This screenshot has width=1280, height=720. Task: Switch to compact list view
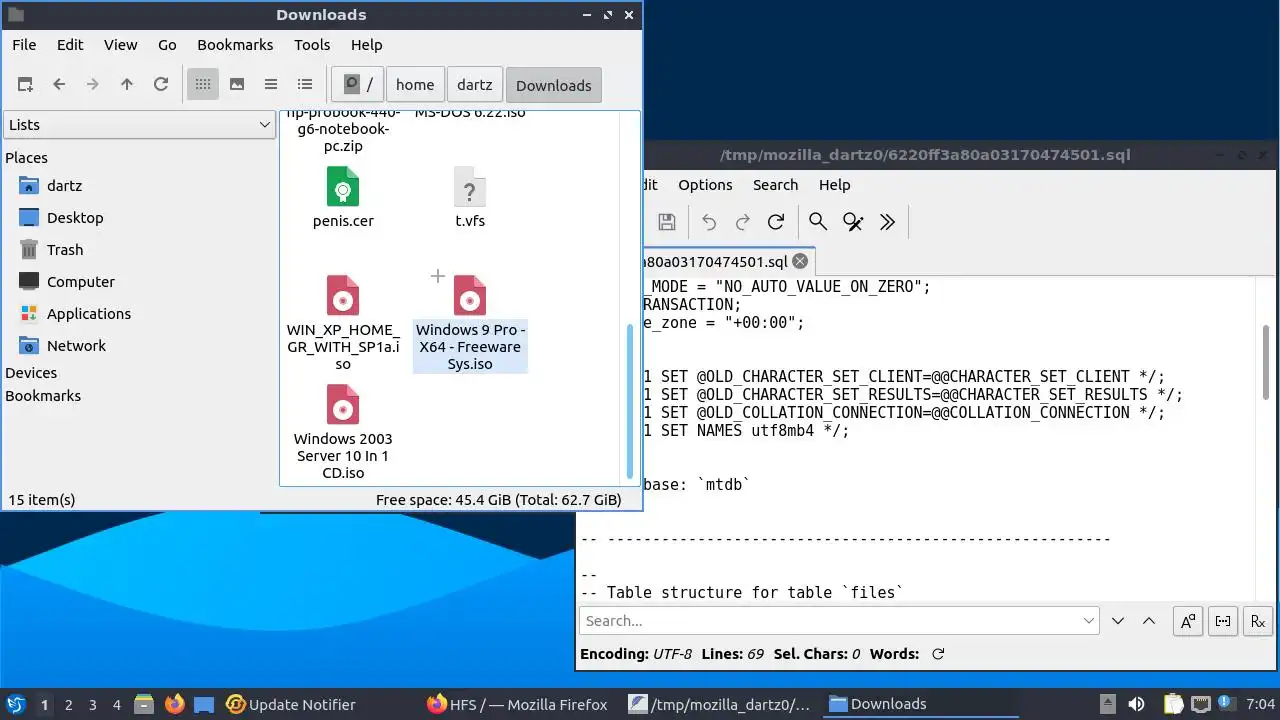(271, 85)
